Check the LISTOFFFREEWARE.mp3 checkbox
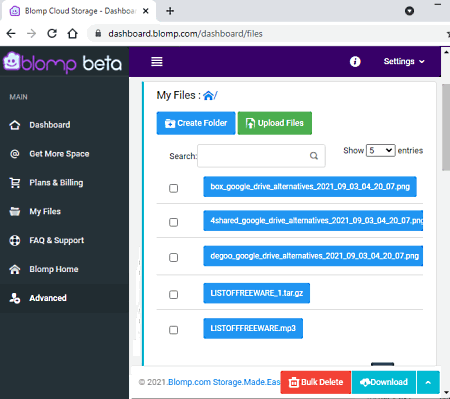 [173, 330]
